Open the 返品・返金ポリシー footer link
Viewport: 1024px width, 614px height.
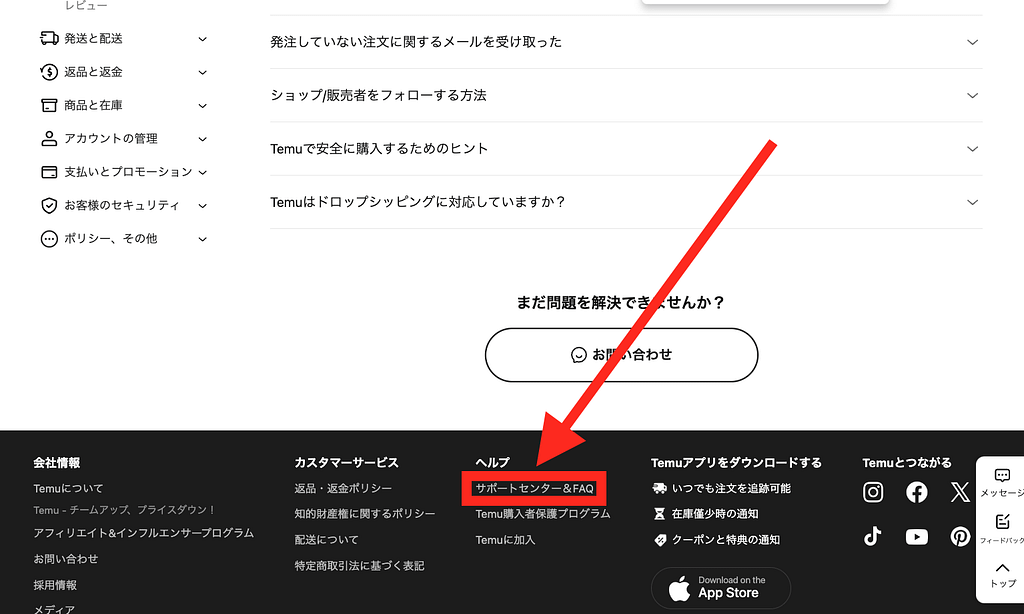[343, 489]
